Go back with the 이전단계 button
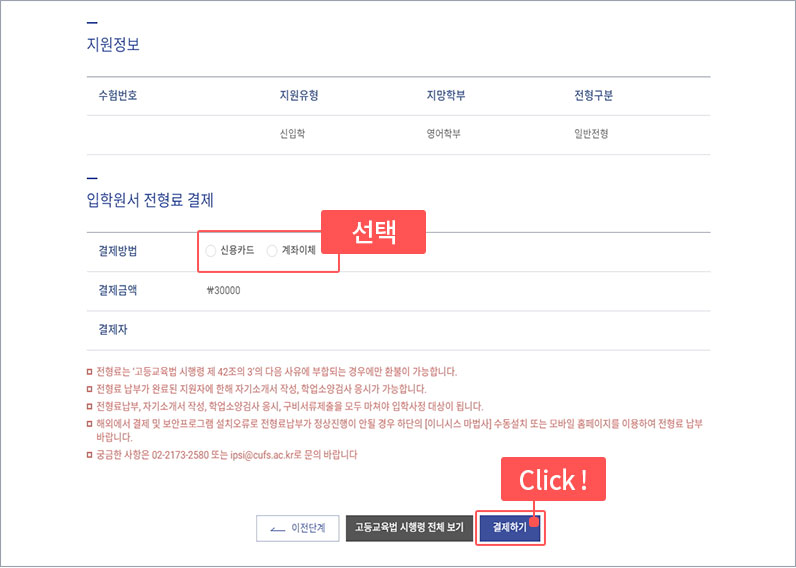Image resolution: width=796 pixels, height=568 pixels. (297, 529)
